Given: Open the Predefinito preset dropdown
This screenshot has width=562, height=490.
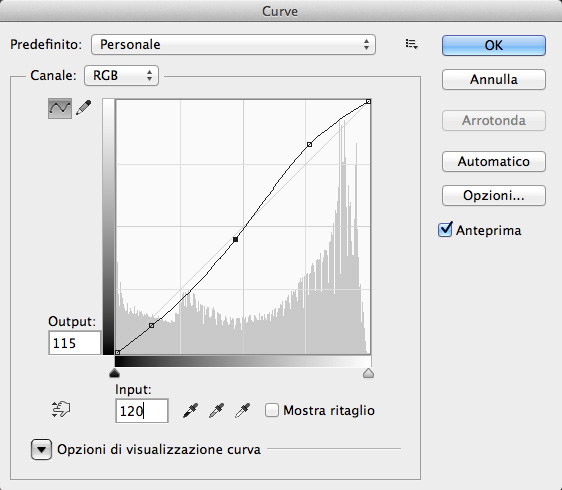Looking at the screenshot, I should [x=233, y=44].
